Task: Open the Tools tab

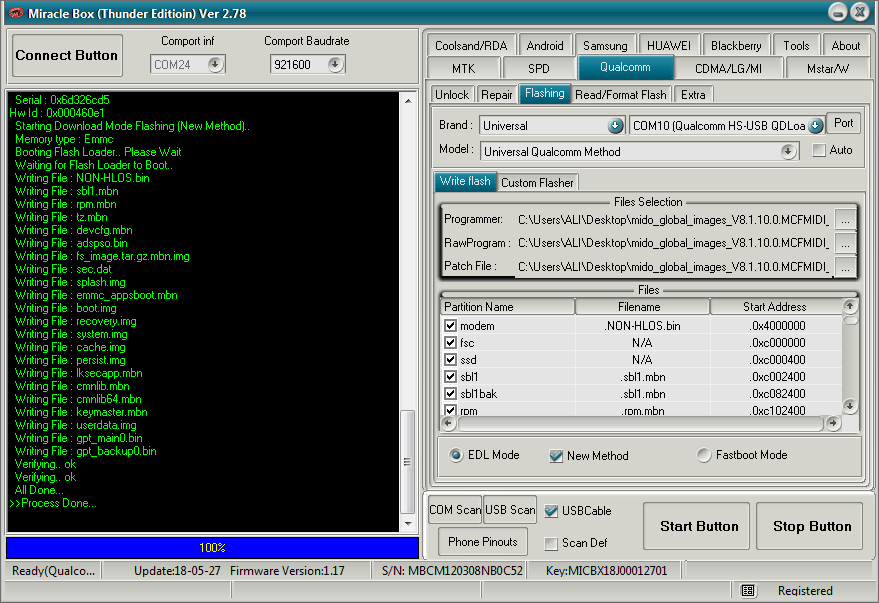Action: click(x=796, y=45)
